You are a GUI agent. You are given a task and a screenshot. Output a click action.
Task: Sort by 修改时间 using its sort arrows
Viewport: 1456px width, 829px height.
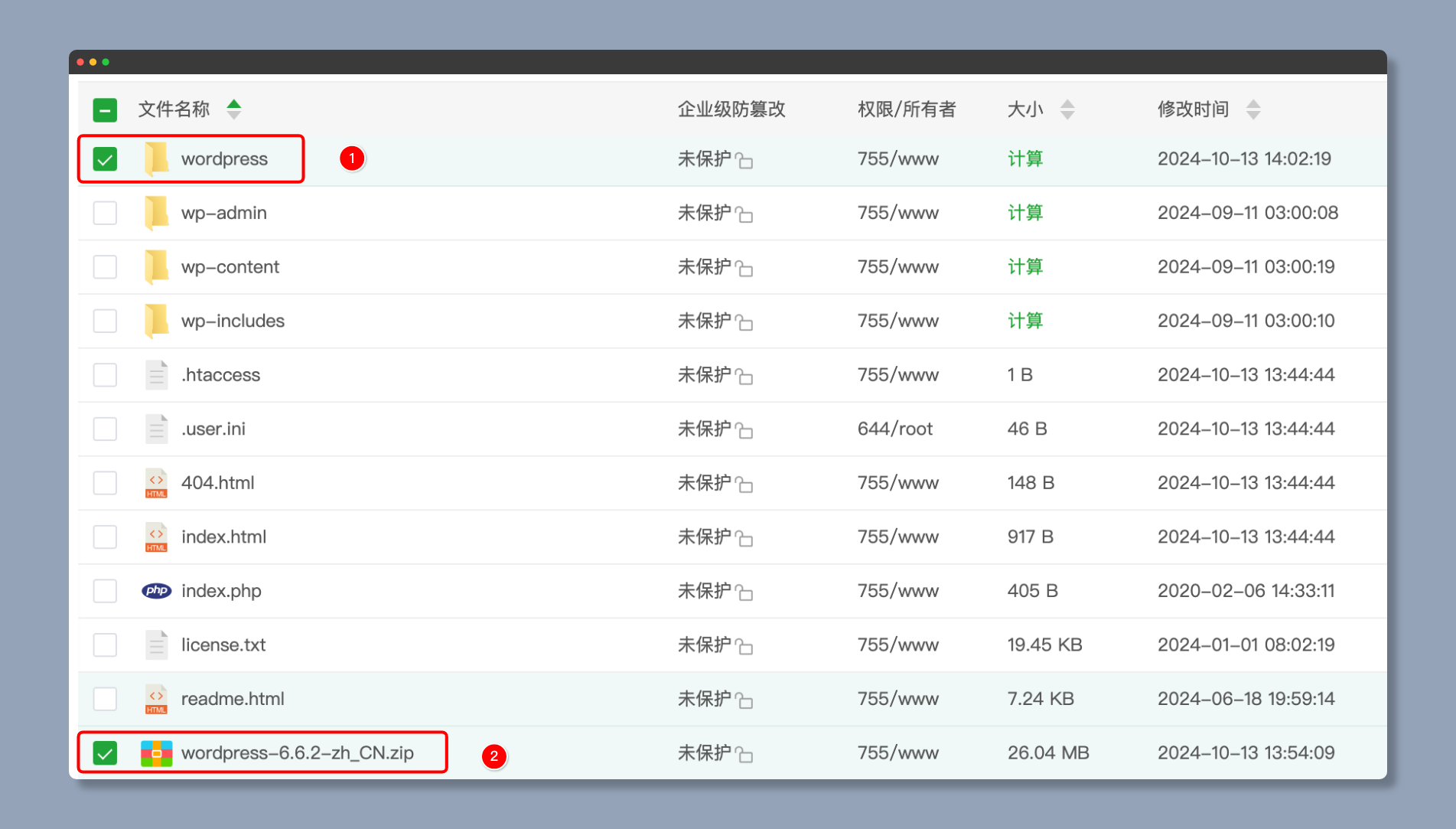click(x=1253, y=109)
